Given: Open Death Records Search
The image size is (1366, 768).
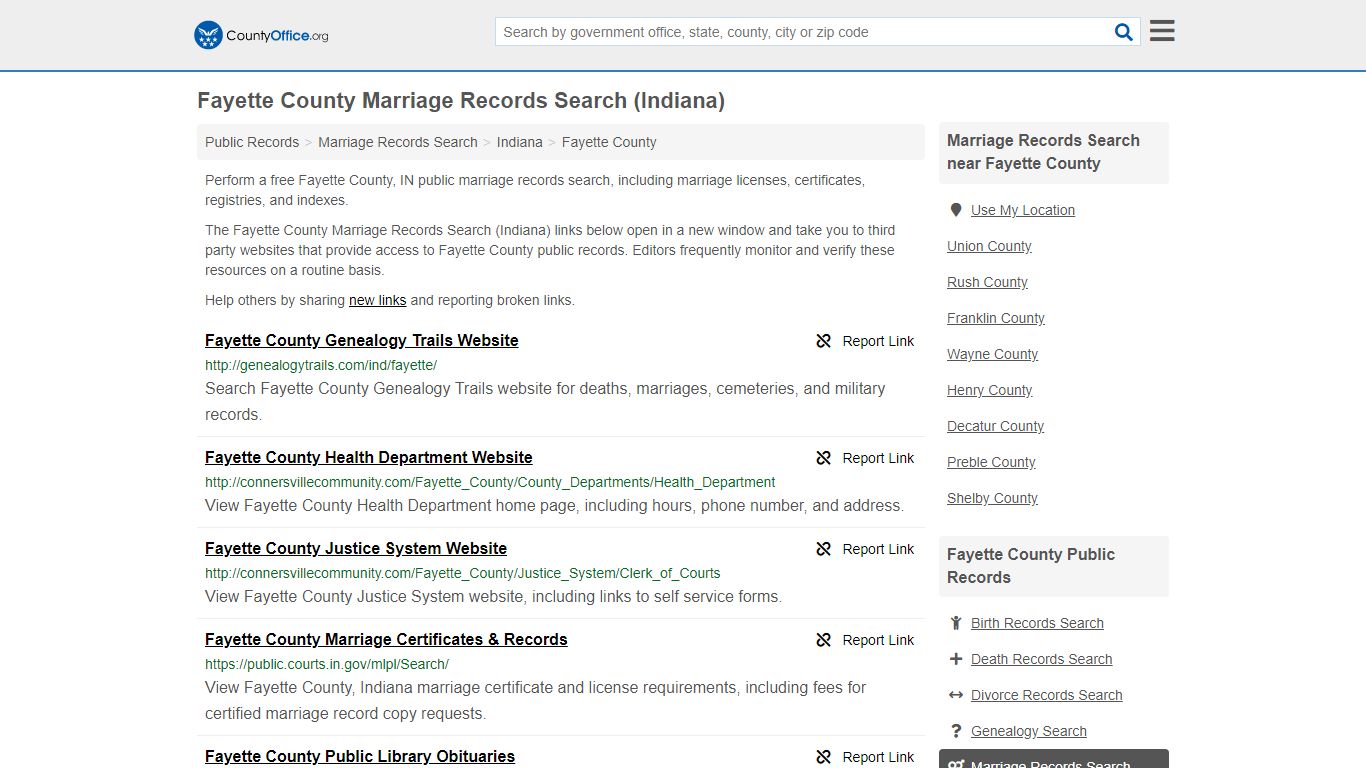Looking at the screenshot, I should (x=1041, y=659).
